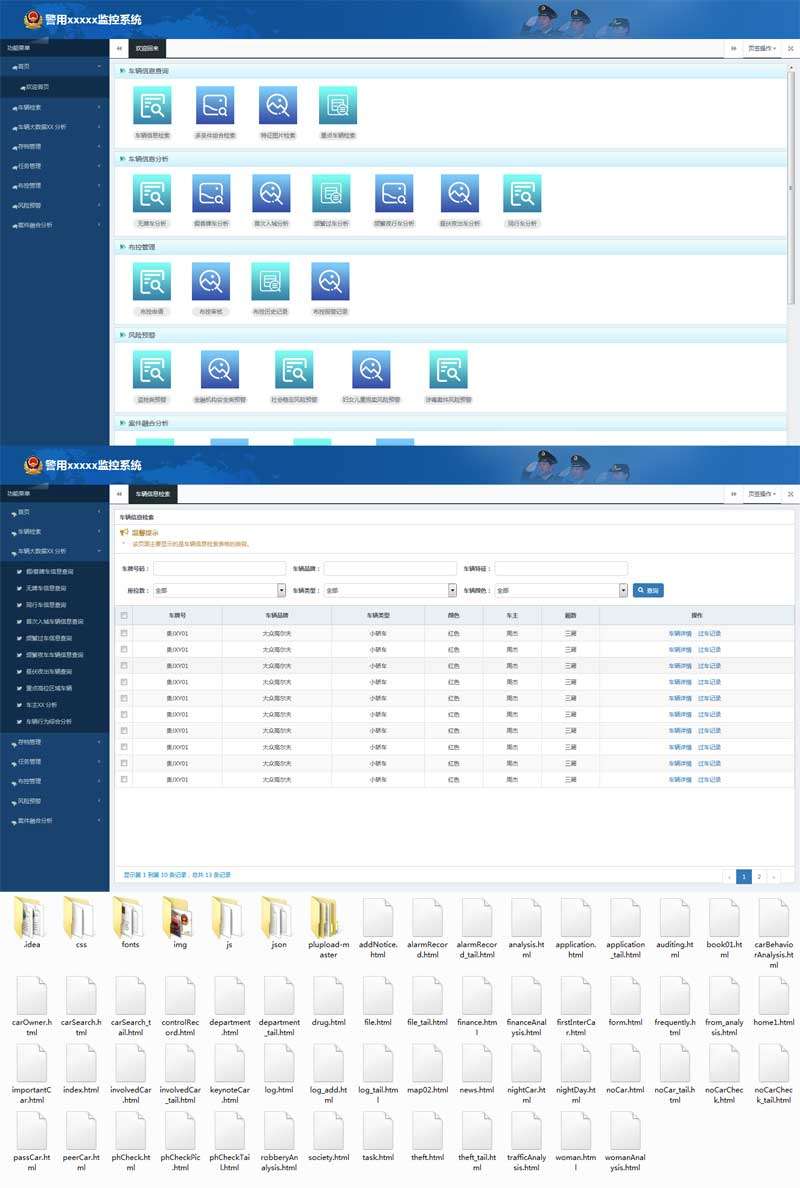Screen dimensions: 800x1188
Task: Go to page 2 in pagination
Action: (x=759, y=877)
